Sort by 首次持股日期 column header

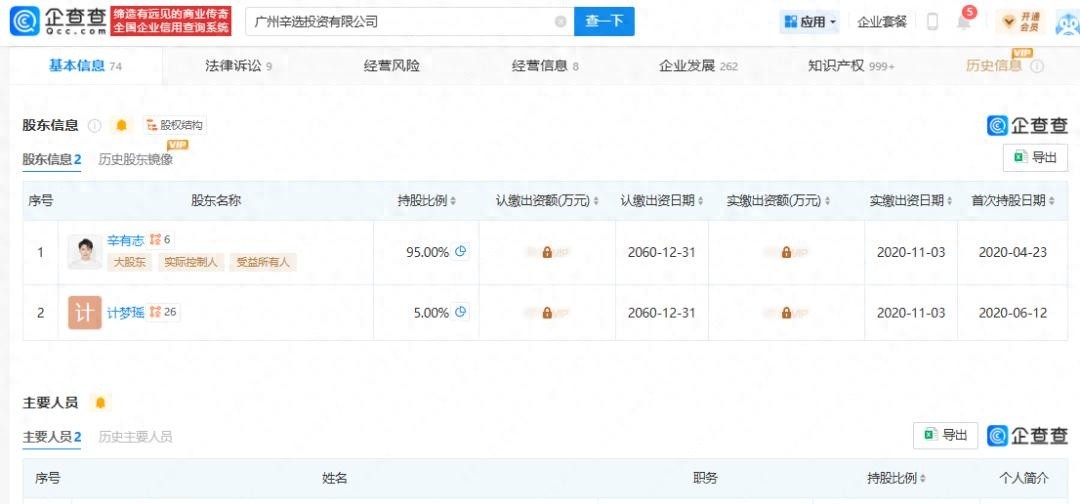coord(1011,201)
